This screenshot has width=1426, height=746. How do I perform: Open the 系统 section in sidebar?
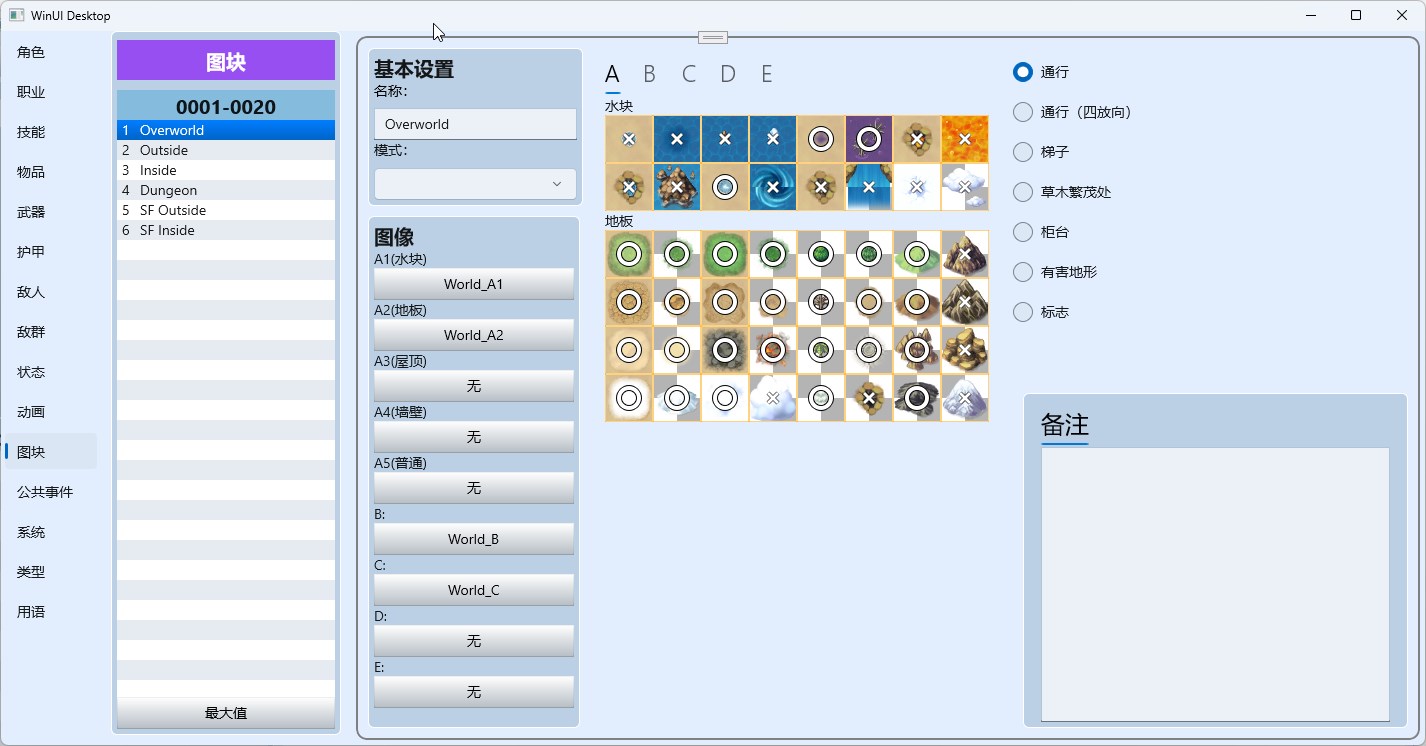point(51,532)
